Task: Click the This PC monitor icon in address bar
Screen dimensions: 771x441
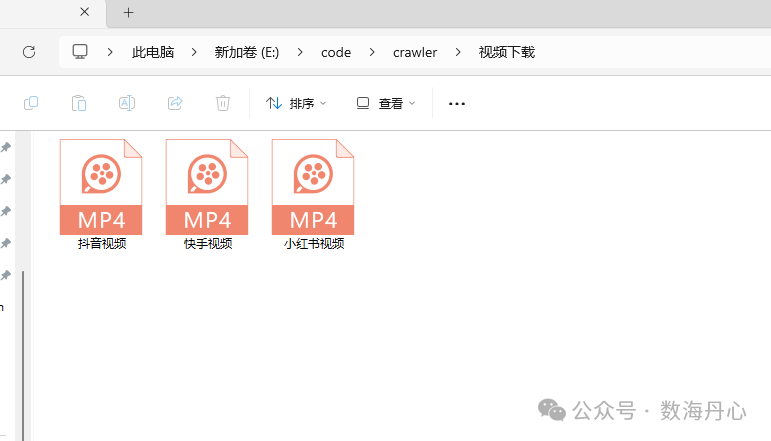Action: 80,52
